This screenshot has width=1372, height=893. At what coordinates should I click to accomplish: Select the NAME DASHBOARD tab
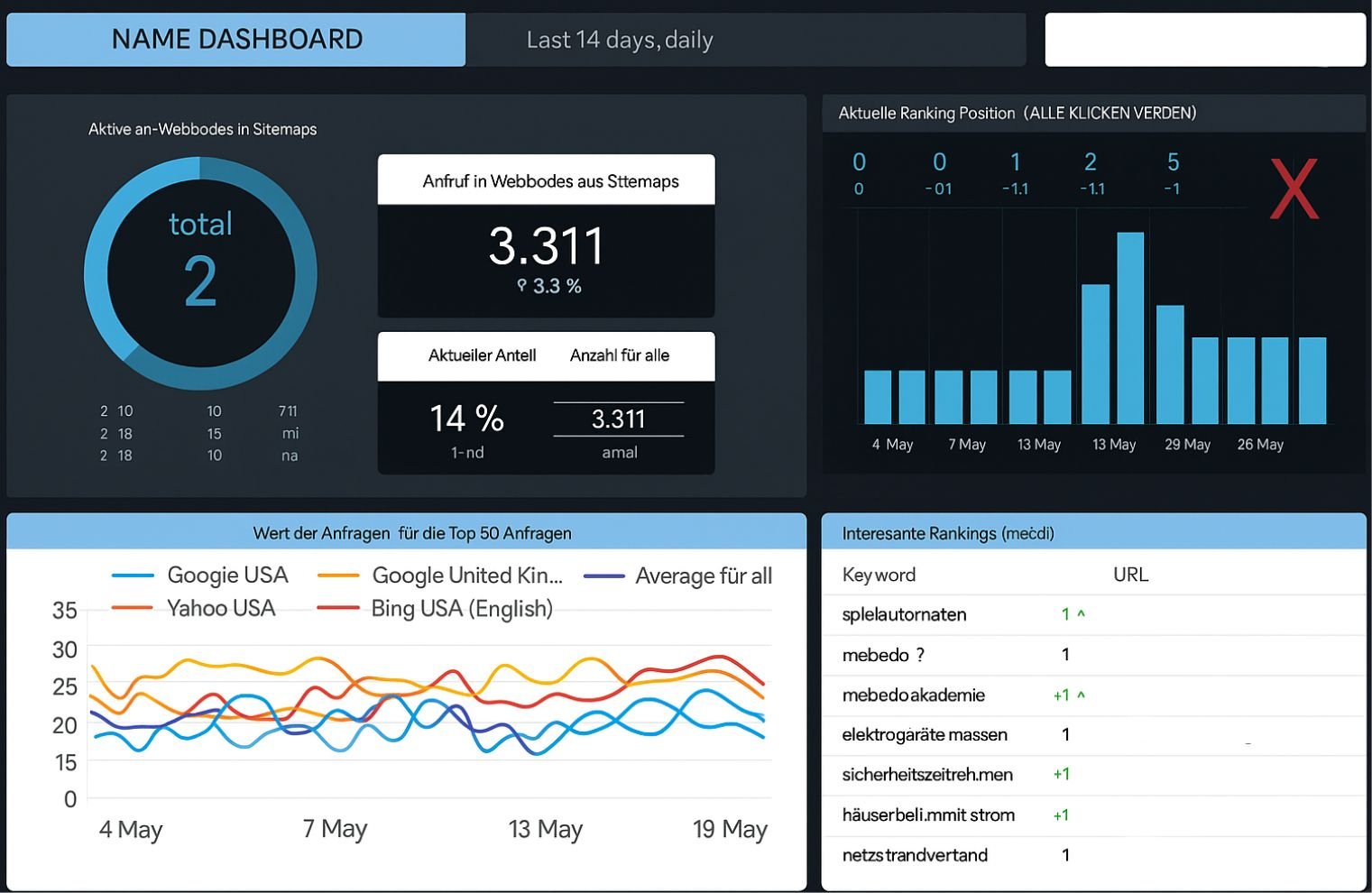tap(236, 40)
